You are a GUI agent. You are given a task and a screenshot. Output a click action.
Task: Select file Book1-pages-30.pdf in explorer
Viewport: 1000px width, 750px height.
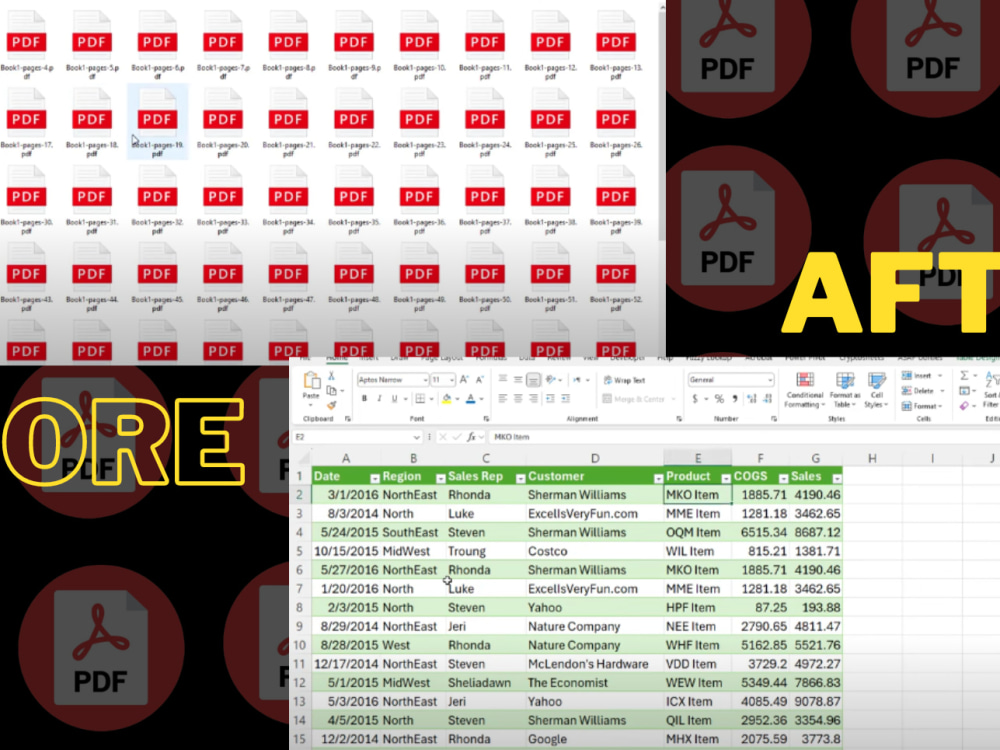point(26,200)
